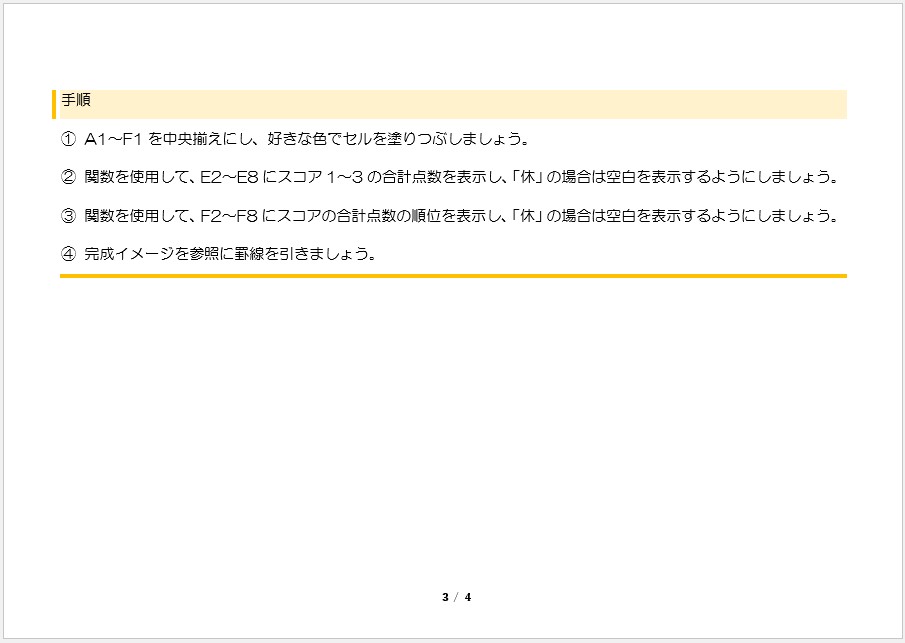Select the circled number ② marker
The width and height of the screenshot is (905, 643).
click(x=68, y=177)
